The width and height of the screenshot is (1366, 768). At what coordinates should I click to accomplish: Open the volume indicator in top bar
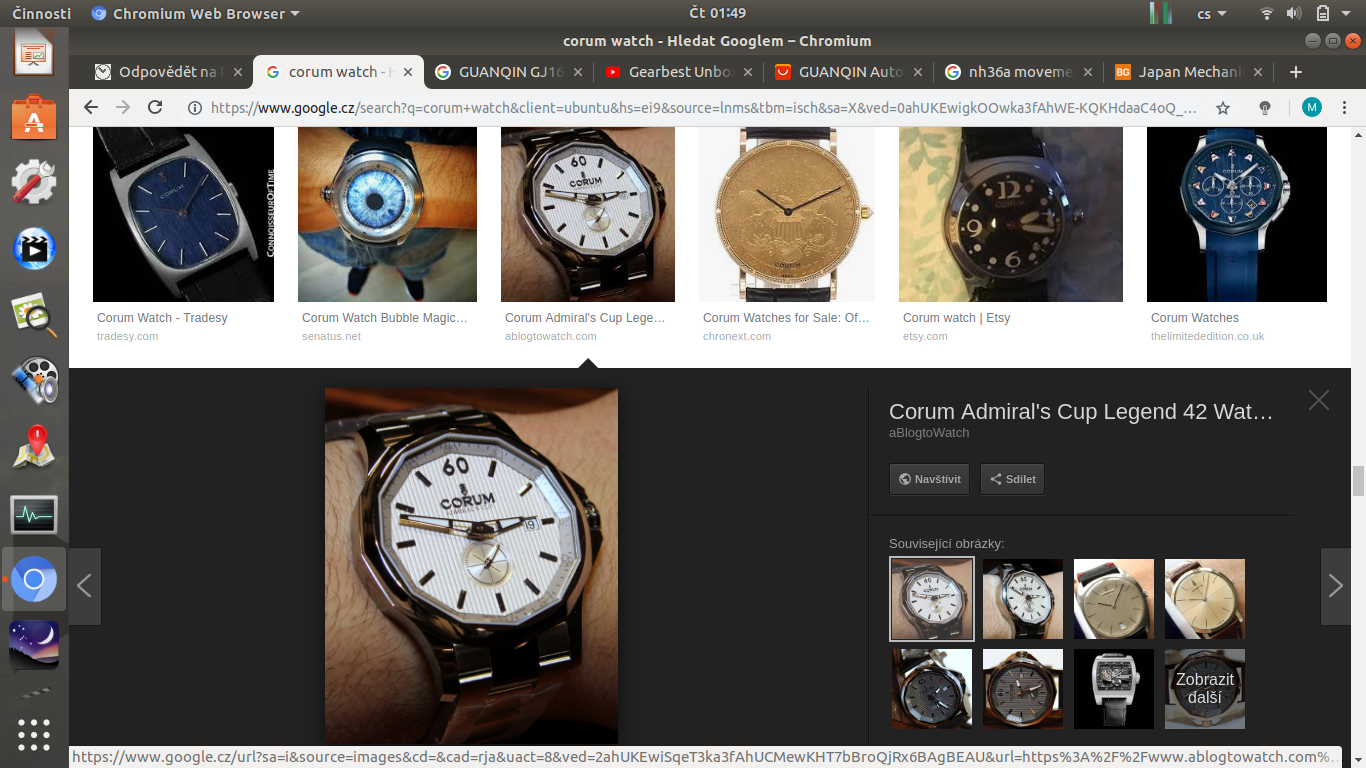[1294, 13]
